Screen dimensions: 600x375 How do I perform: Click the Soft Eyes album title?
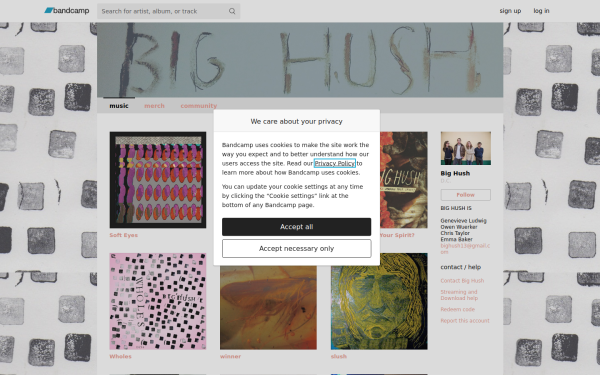(x=124, y=235)
